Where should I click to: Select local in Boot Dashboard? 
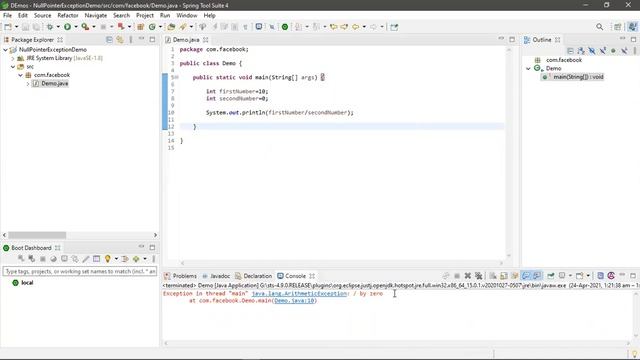pos(22,282)
